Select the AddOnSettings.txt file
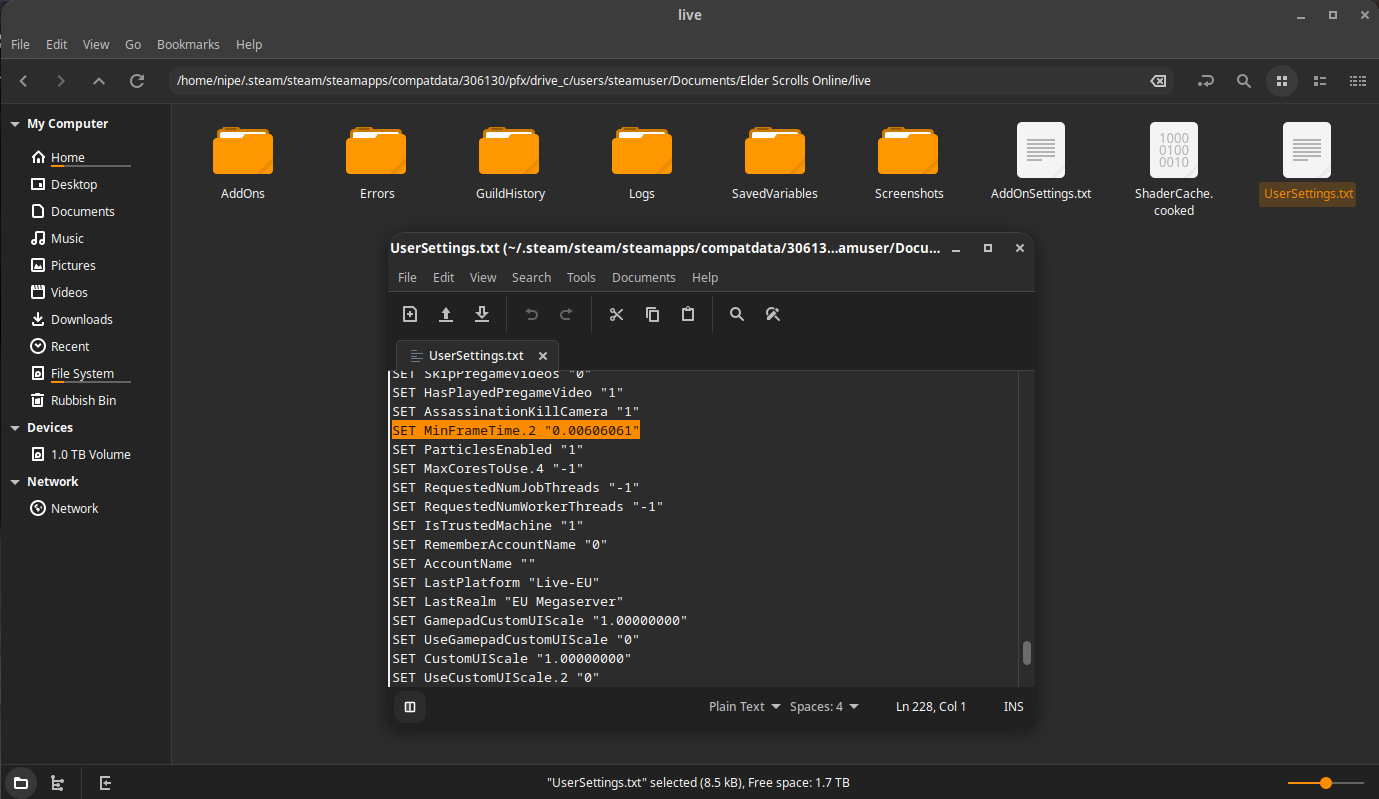This screenshot has height=799, width=1379. click(1041, 163)
